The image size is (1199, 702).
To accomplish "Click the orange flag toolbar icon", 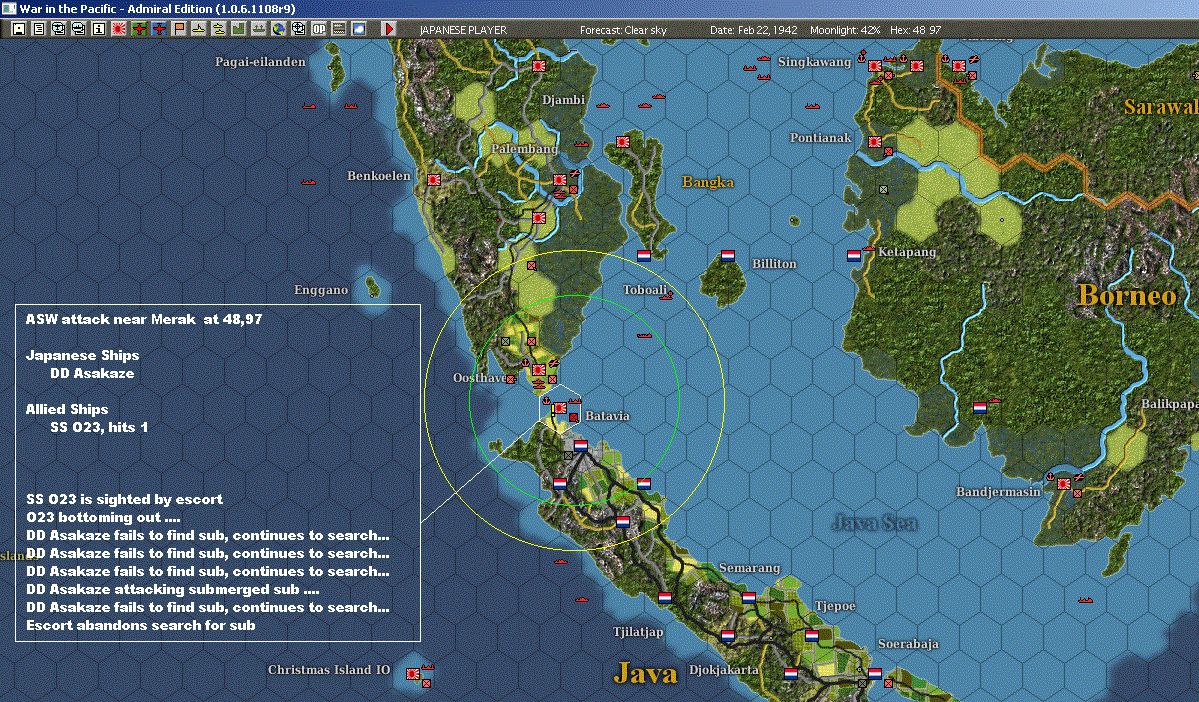I will pos(179,29).
